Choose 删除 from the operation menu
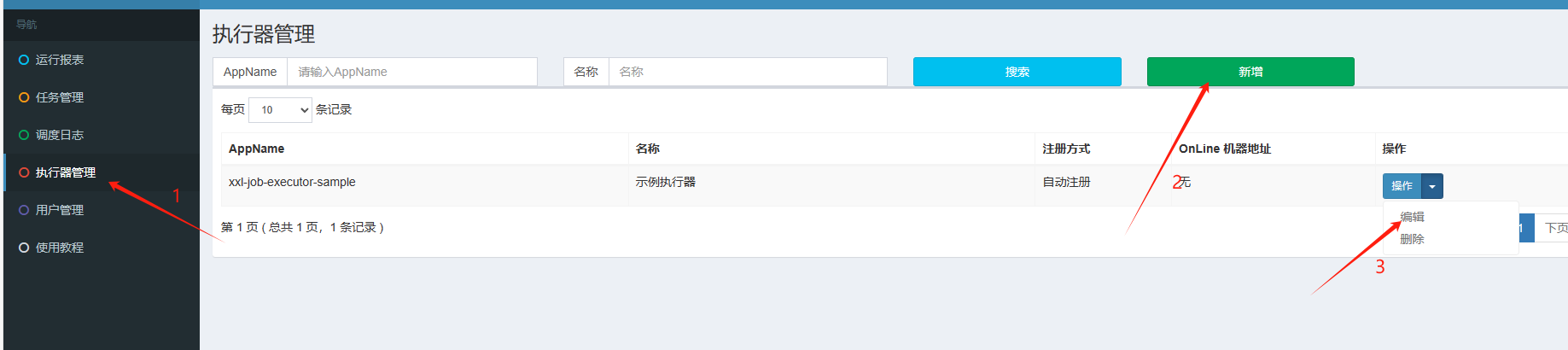 pos(1412,239)
